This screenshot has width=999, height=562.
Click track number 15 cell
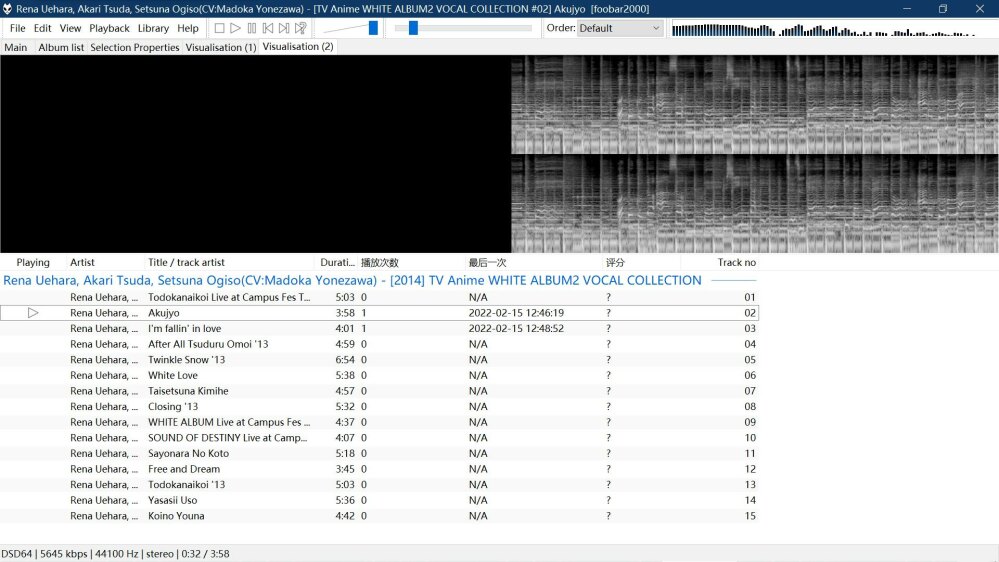point(750,516)
